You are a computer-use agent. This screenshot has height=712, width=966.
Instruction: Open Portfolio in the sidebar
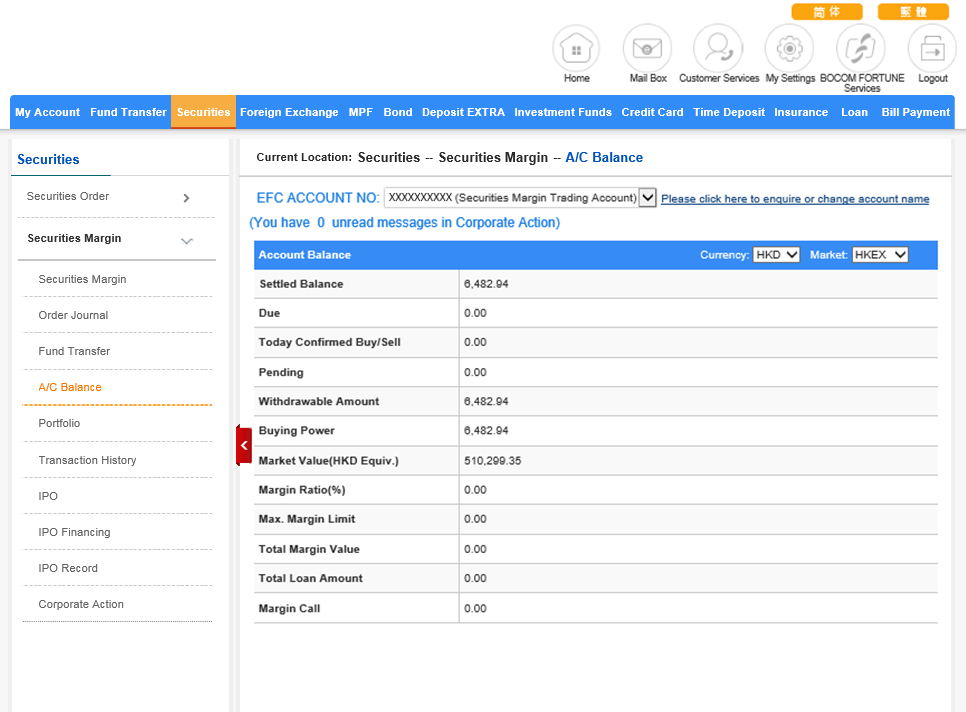pyautogui.click(x=59, y=423)
